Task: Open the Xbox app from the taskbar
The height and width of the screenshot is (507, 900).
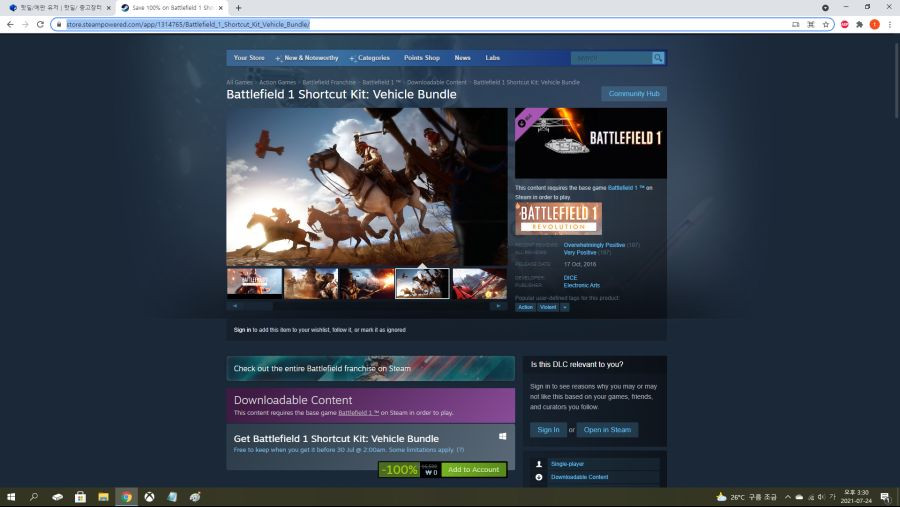Action: [149, 497]
